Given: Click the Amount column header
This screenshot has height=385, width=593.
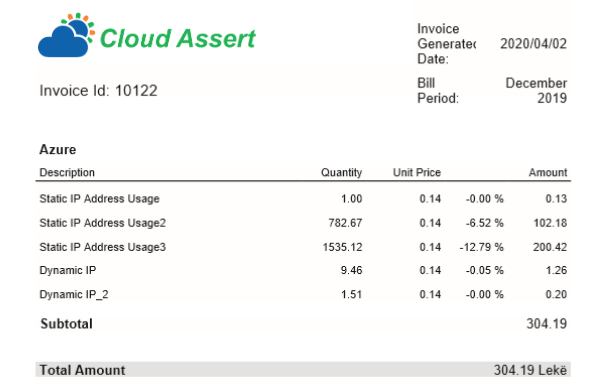Looking at the screenshot, I should (548, 172).
